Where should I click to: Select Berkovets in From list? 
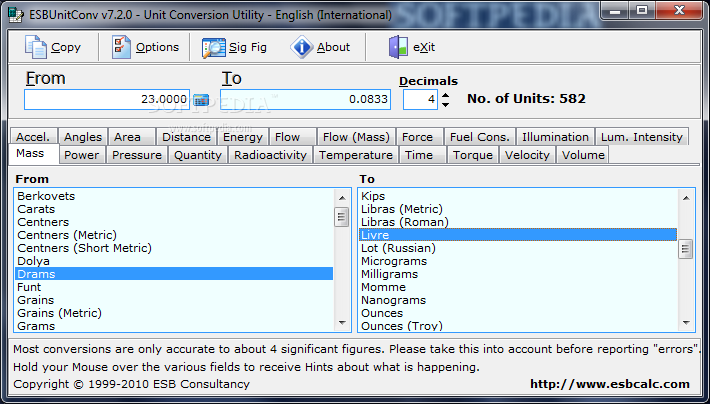coord(174,196)
